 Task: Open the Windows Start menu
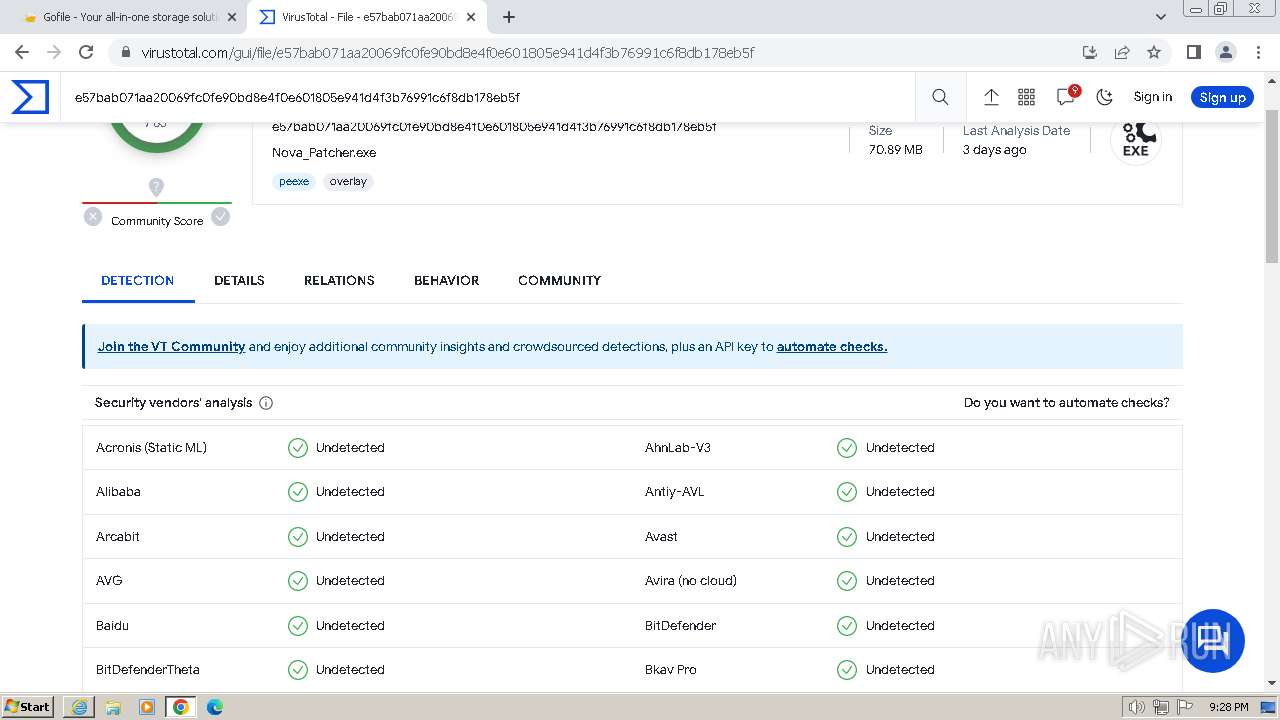(x=28, y=706)
